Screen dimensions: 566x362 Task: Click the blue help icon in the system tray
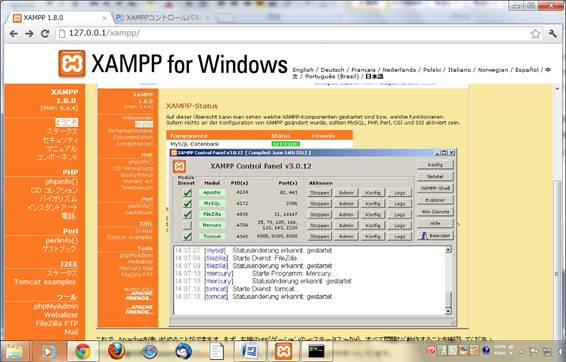tap(486, 350)
